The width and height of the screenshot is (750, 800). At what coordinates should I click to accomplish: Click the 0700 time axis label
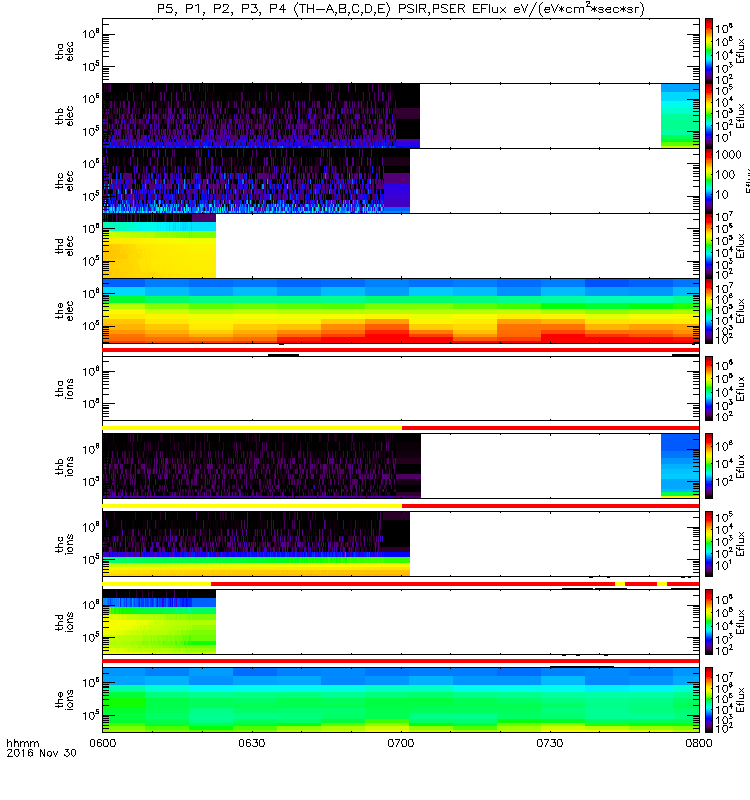(401, 743)
